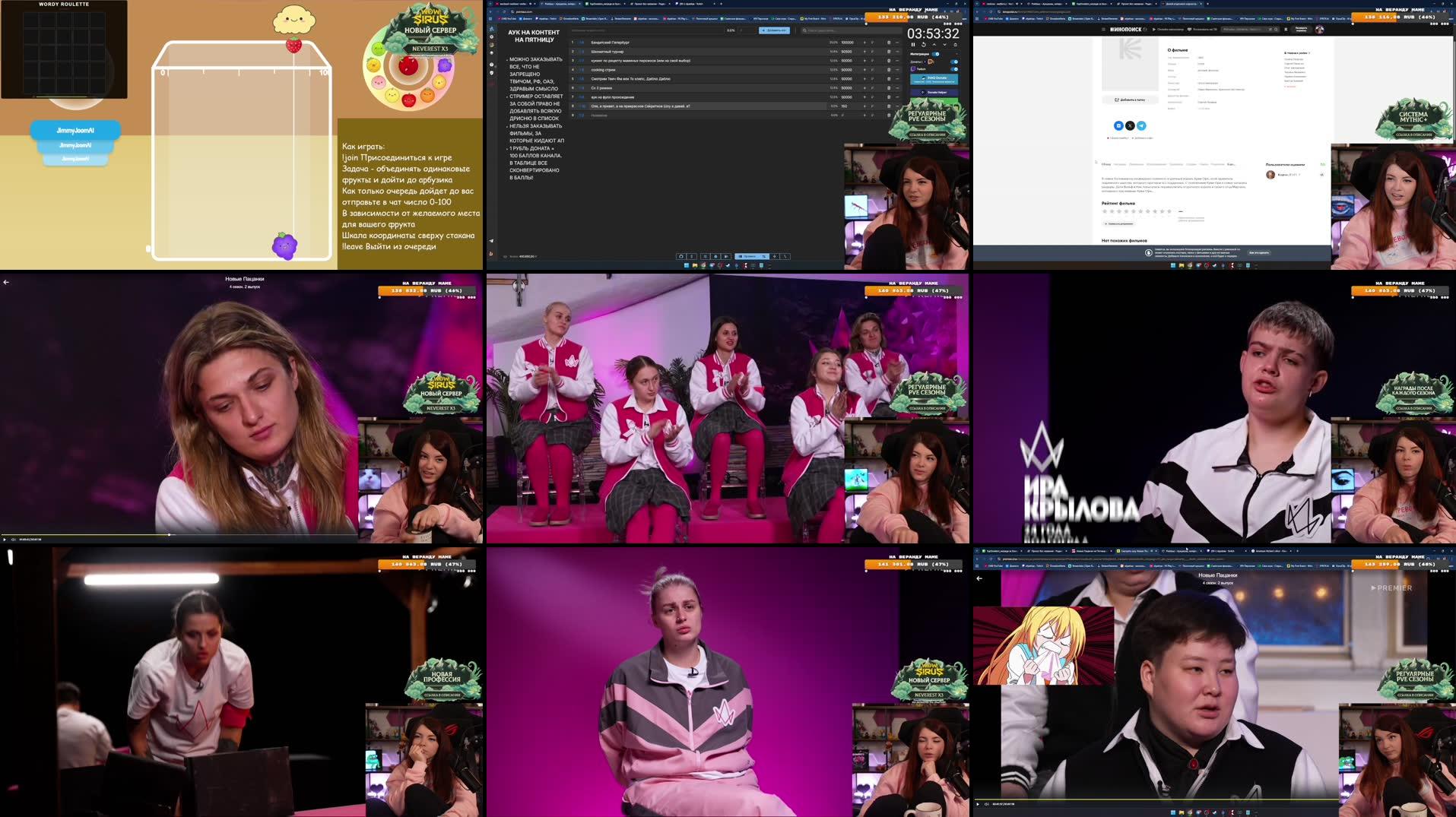
Task: Rate the film with a star under 'Рейтинг фильма'
Action: coord(1105,211)
